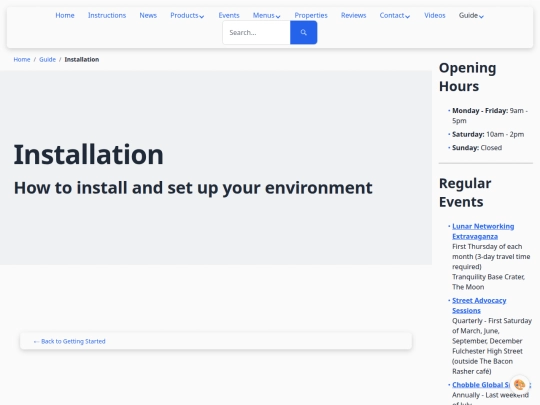
Task: Open the palette theme switcher icon
Action: [x=519, y=384]
